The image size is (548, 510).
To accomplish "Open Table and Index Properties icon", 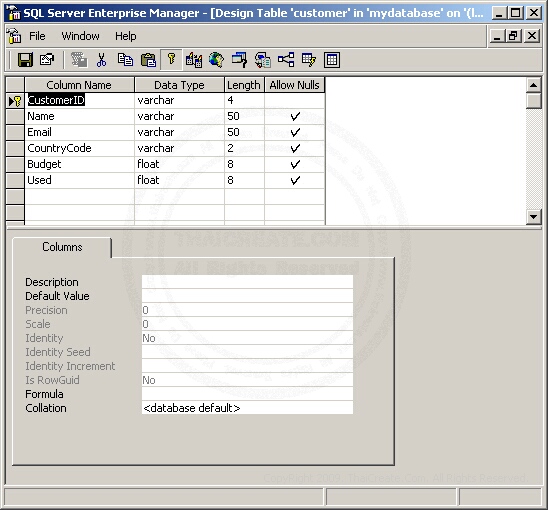I will (x=47, y=60).
